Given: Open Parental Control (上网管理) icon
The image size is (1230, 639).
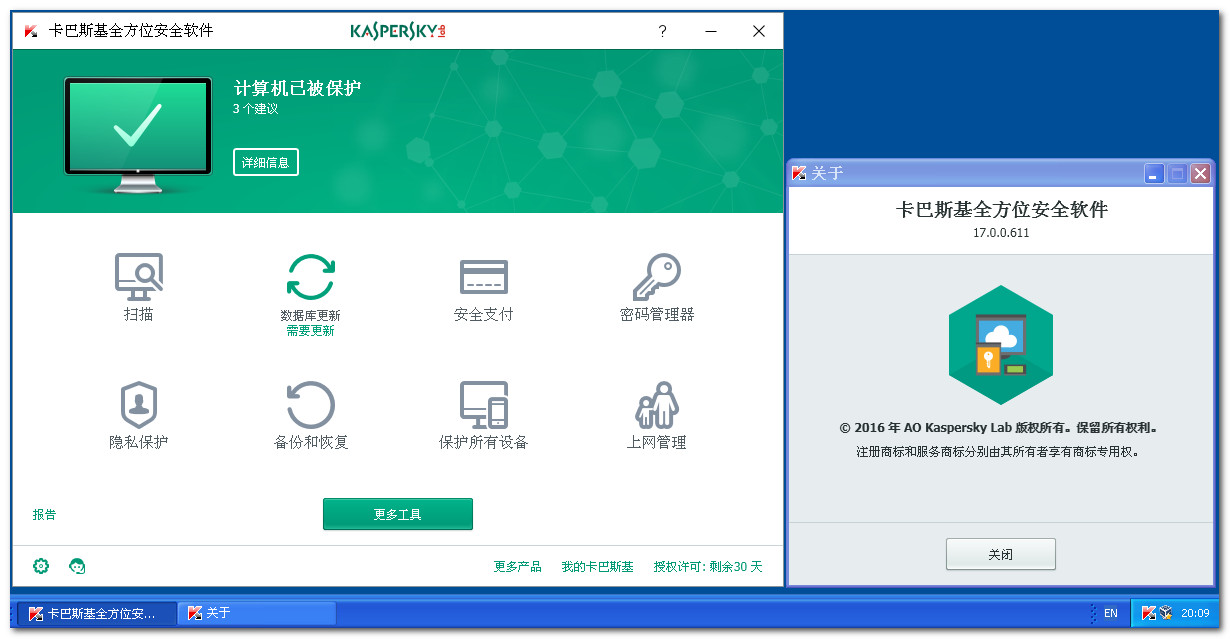Looking at the screenshot, I should click(657, 405).
